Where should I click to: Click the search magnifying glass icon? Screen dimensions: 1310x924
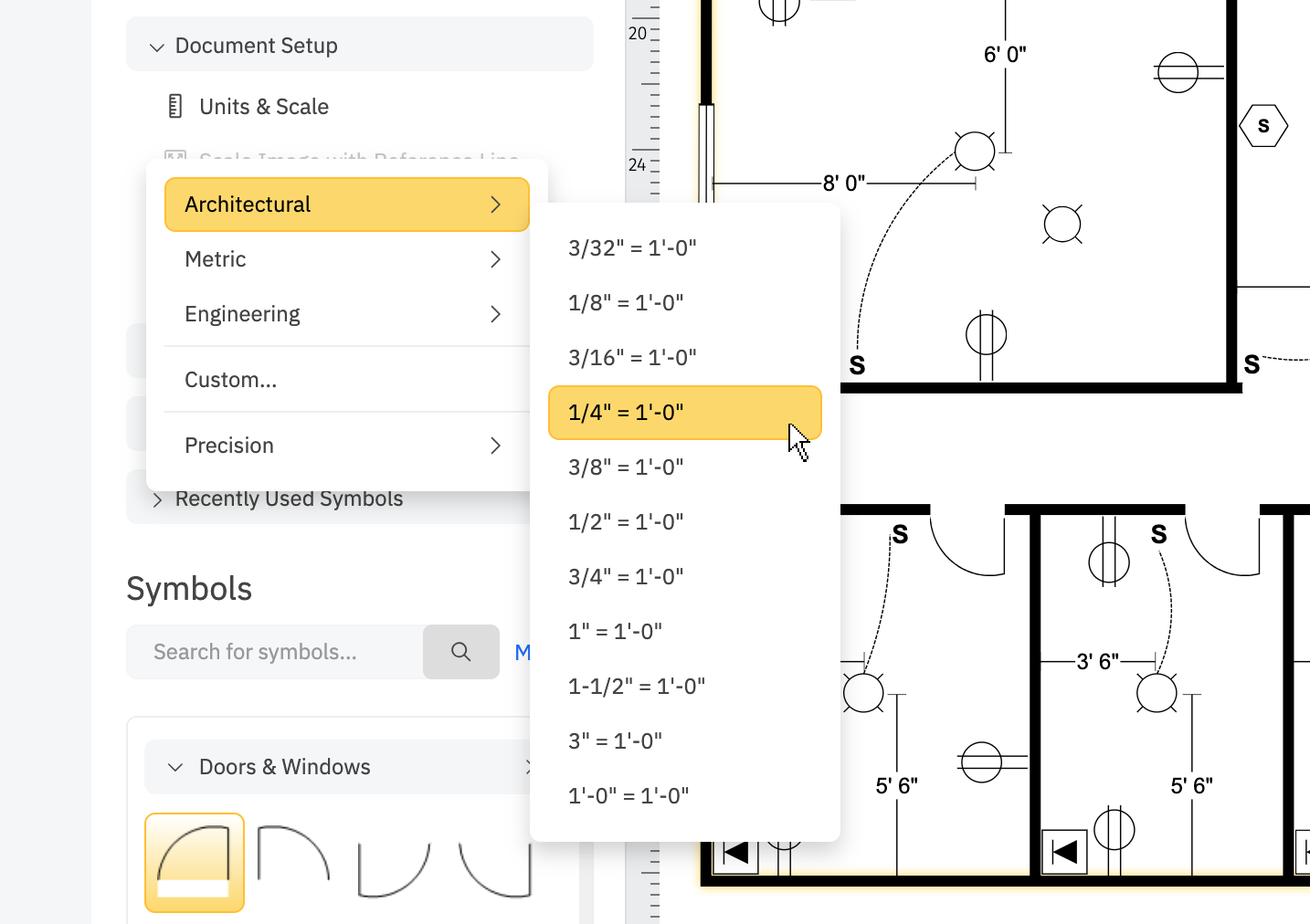pos(460,652)
